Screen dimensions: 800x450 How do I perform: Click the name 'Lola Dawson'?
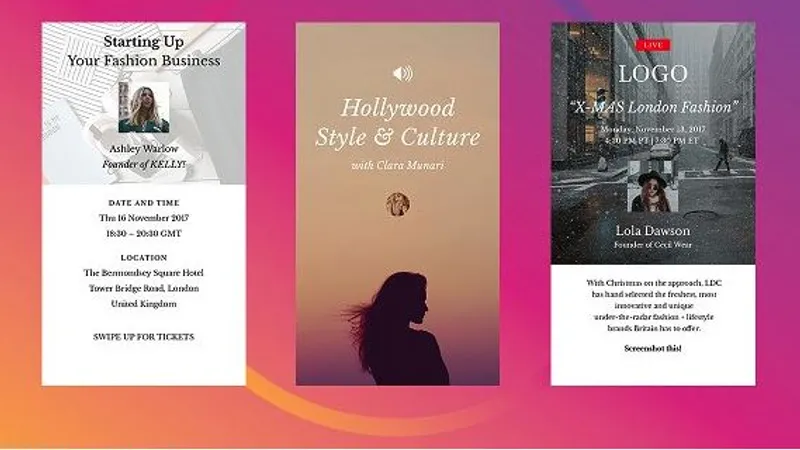click(x=653, y=231)
